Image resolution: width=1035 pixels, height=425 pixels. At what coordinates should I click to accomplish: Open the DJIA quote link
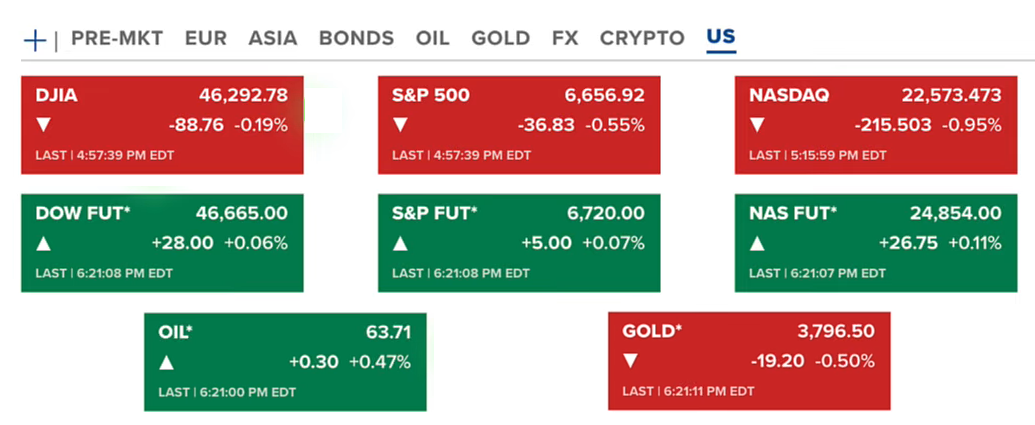coord(56,96)
